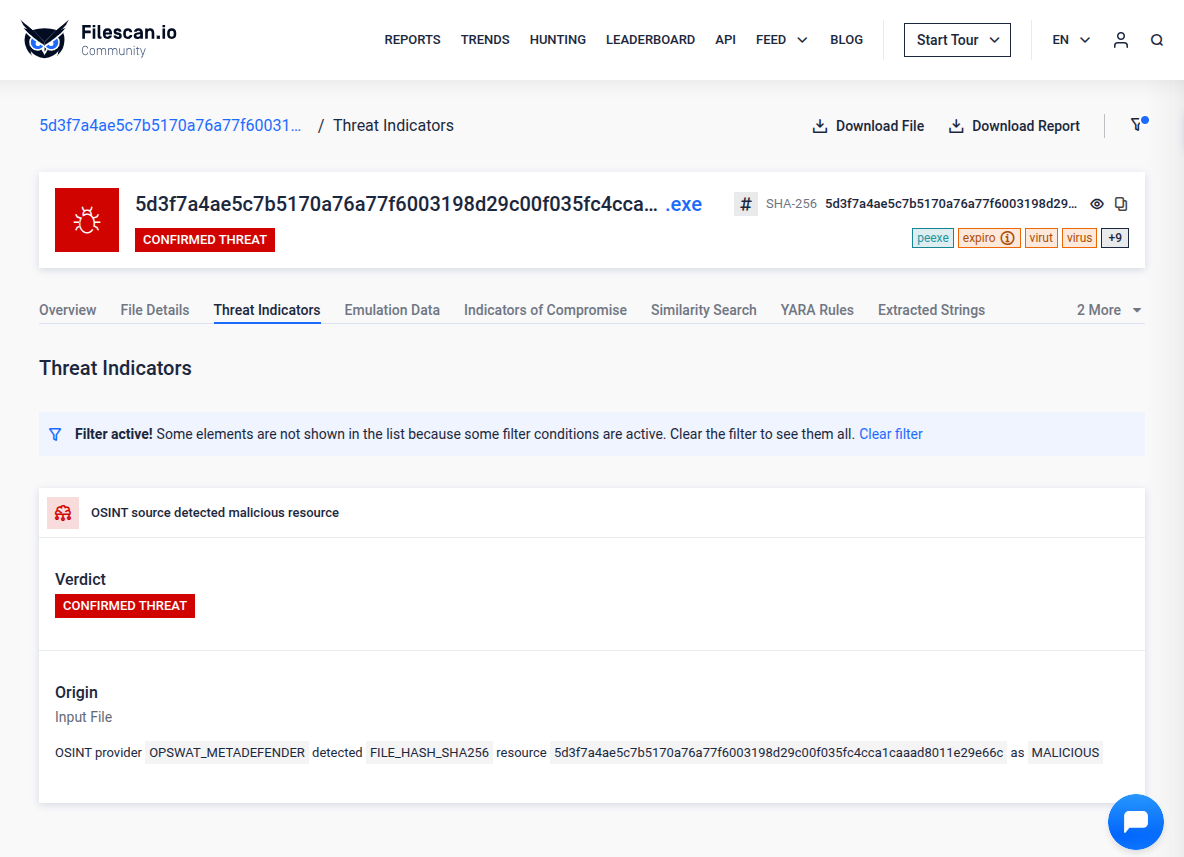Show the +9 additional tags
1184x857 pixels.
(x=1115, y=238)
